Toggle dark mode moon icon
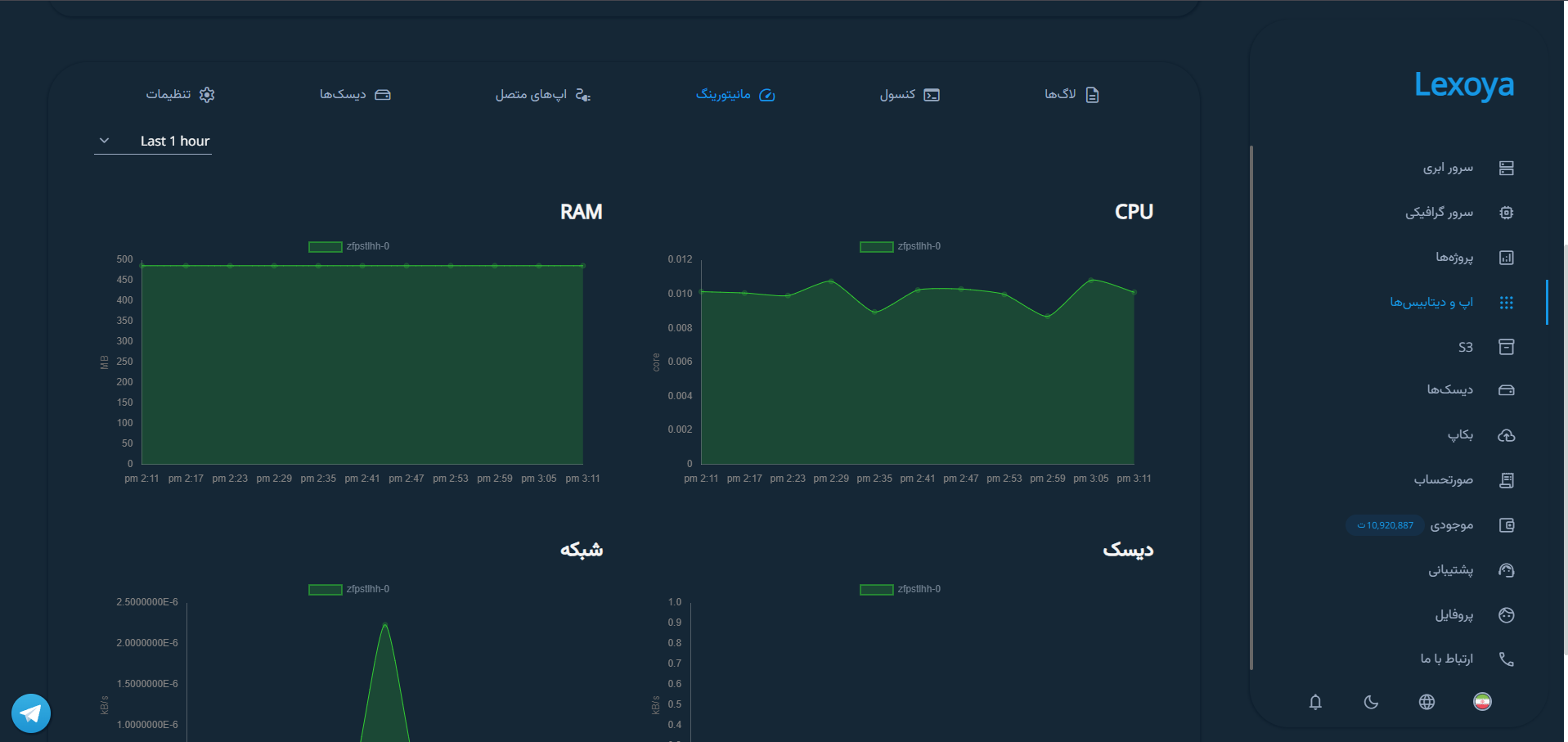This screenshot has height=742, width=1568. 1371,702
